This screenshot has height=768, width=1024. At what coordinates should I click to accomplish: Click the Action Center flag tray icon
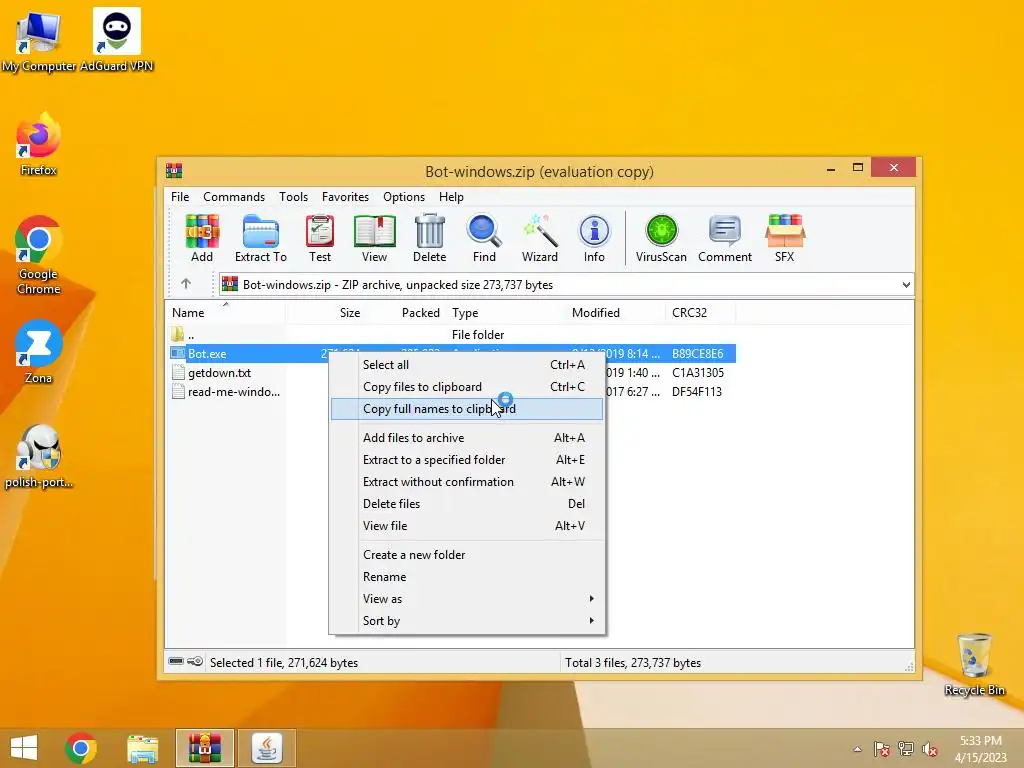(882, 749)
